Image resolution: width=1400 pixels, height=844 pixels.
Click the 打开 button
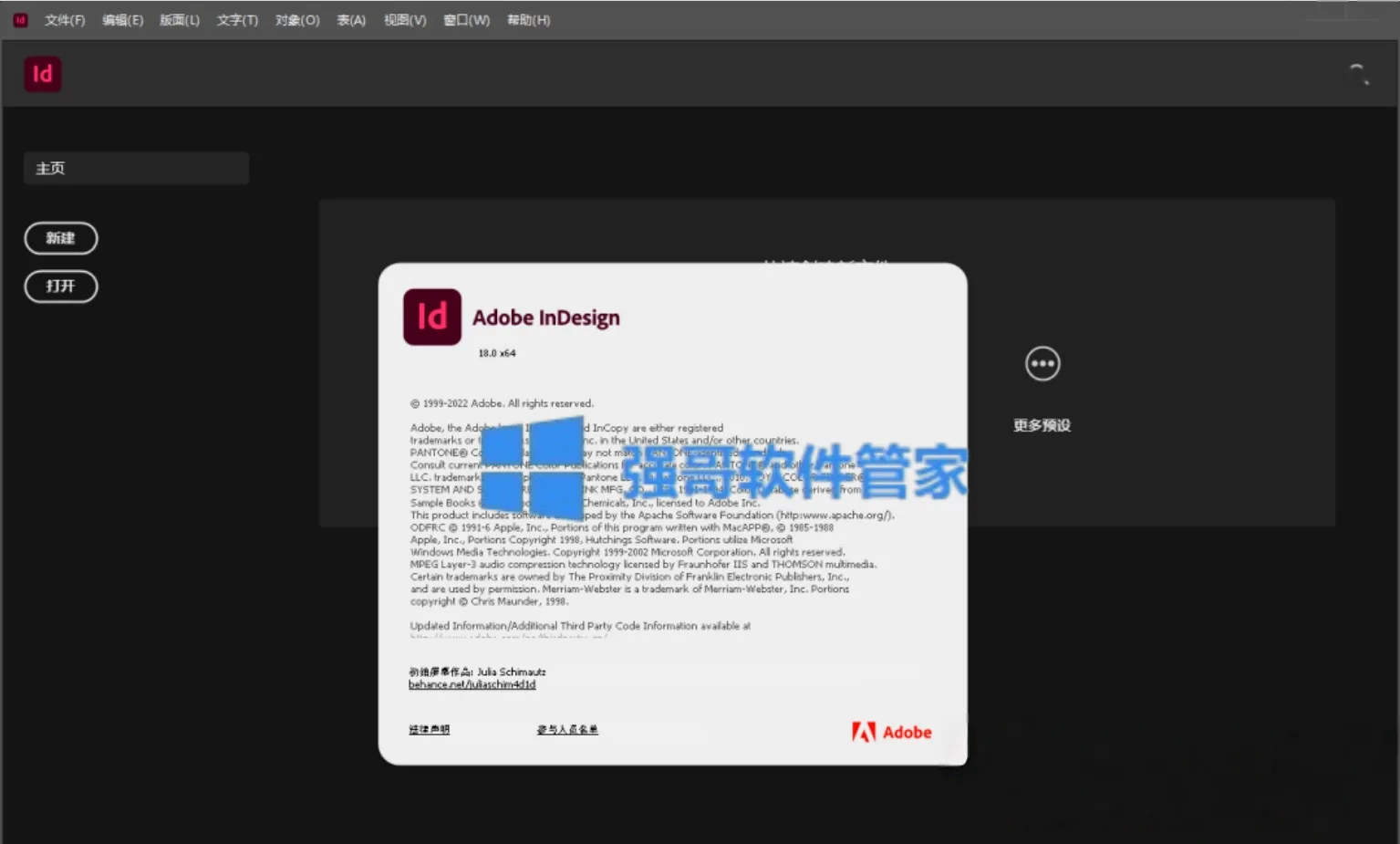(x=61, y=287)
